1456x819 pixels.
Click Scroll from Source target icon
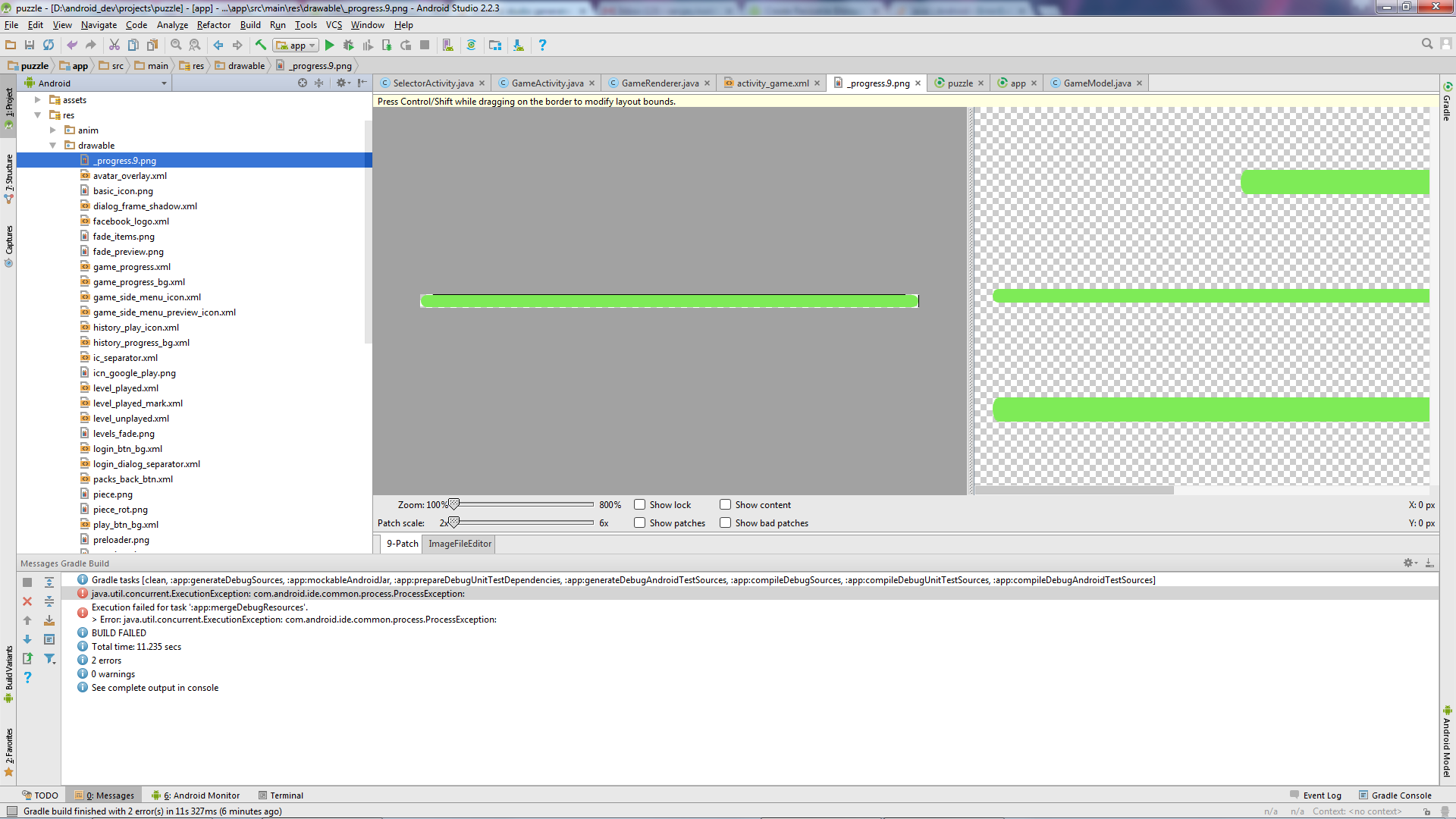pos(303,83)
